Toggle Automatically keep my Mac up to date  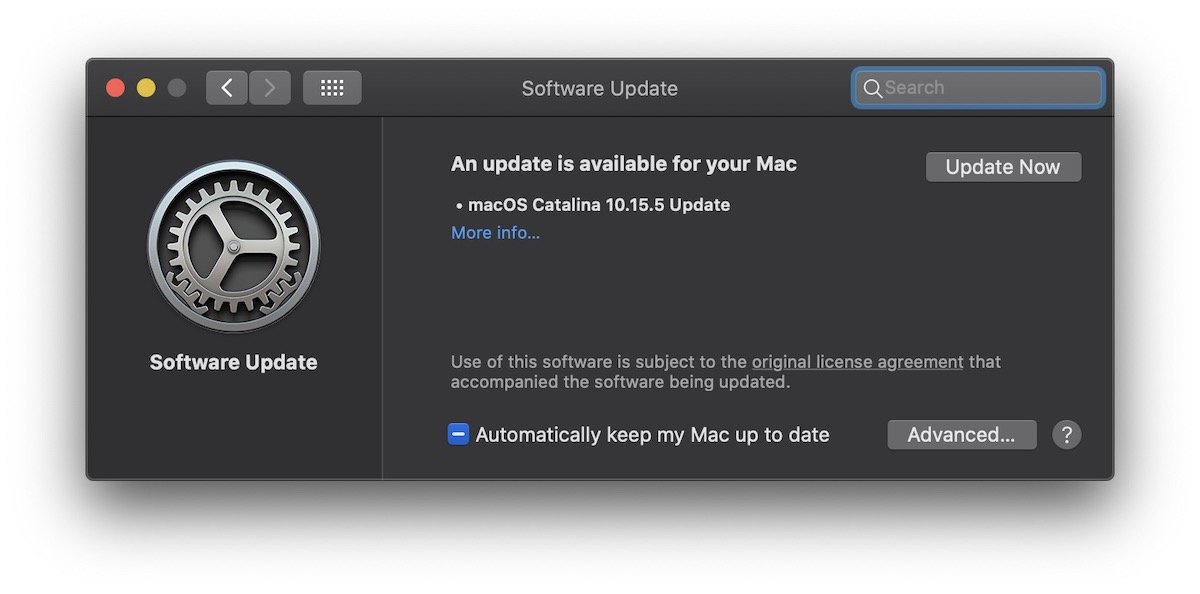[459, 435]
